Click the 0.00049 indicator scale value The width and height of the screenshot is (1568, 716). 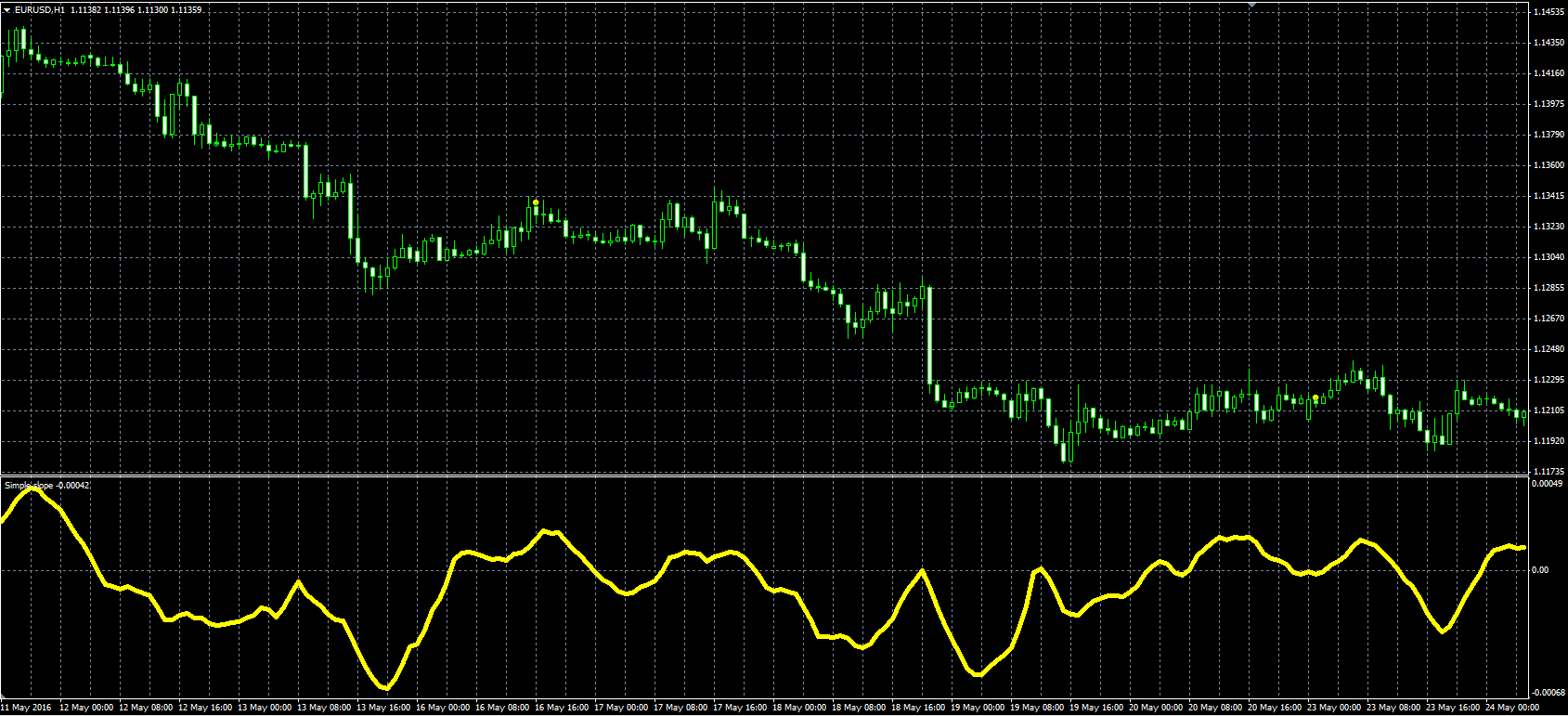point(1548,484)
